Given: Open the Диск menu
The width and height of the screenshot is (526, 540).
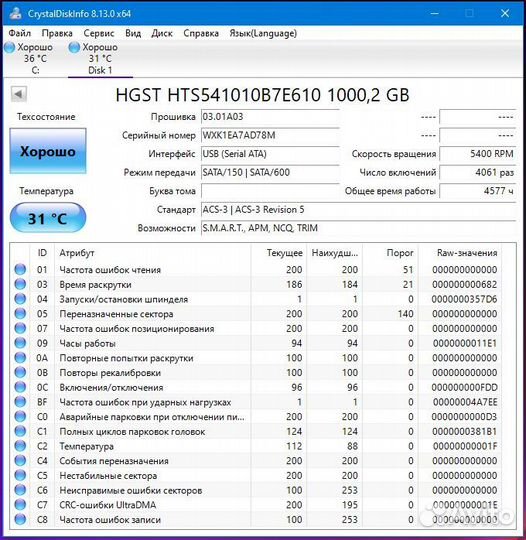Looking at the screenshot, I should 162,33.
